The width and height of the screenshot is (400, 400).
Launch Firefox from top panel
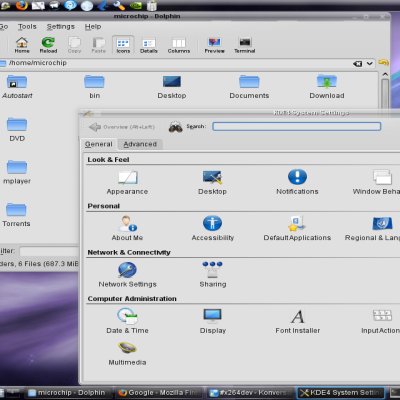point(22,5)
